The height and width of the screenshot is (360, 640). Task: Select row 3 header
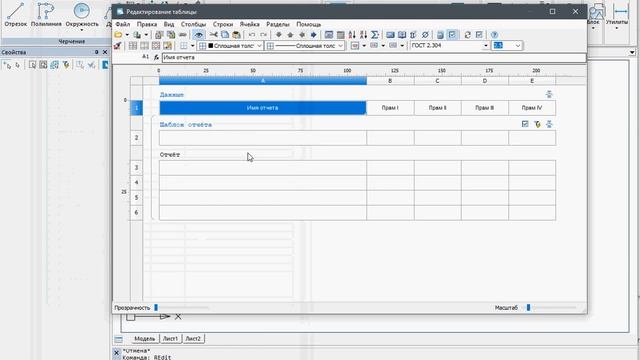[x=136, y=168]
